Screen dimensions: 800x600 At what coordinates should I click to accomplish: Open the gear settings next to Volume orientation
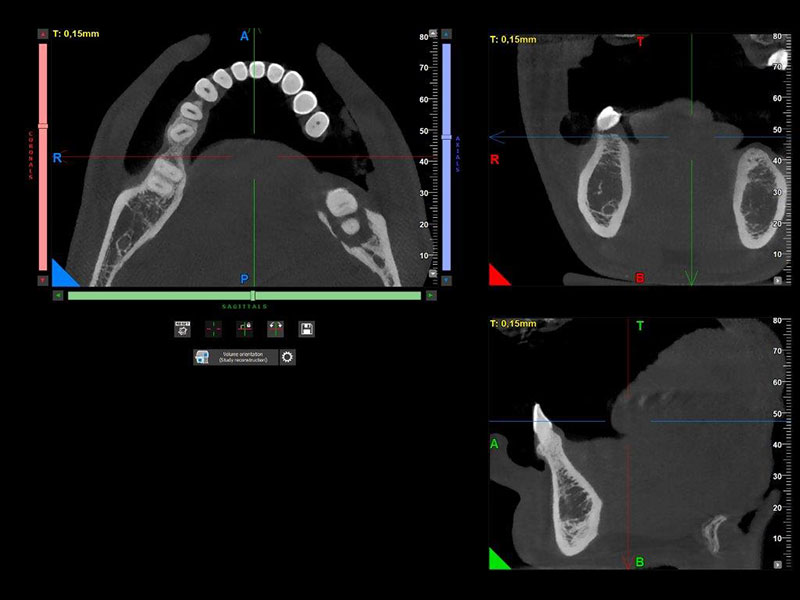coord(288,357)
